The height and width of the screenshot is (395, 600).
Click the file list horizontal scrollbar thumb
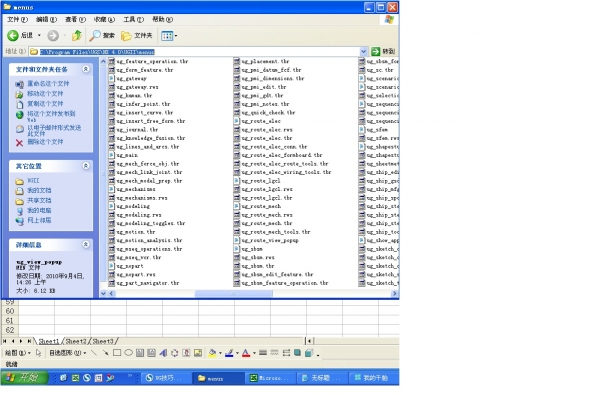click(x=234, y=293)
